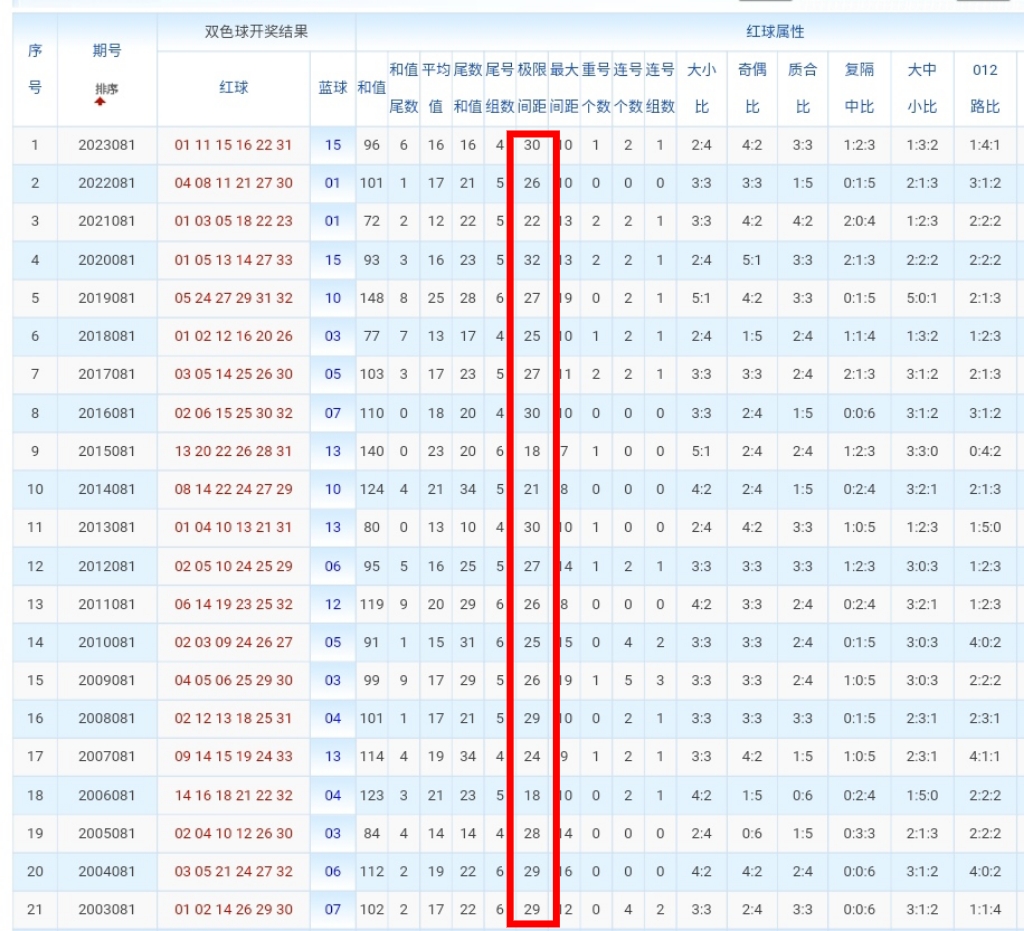Click red balls 13 20 22 26 28 31

point(233,450)
